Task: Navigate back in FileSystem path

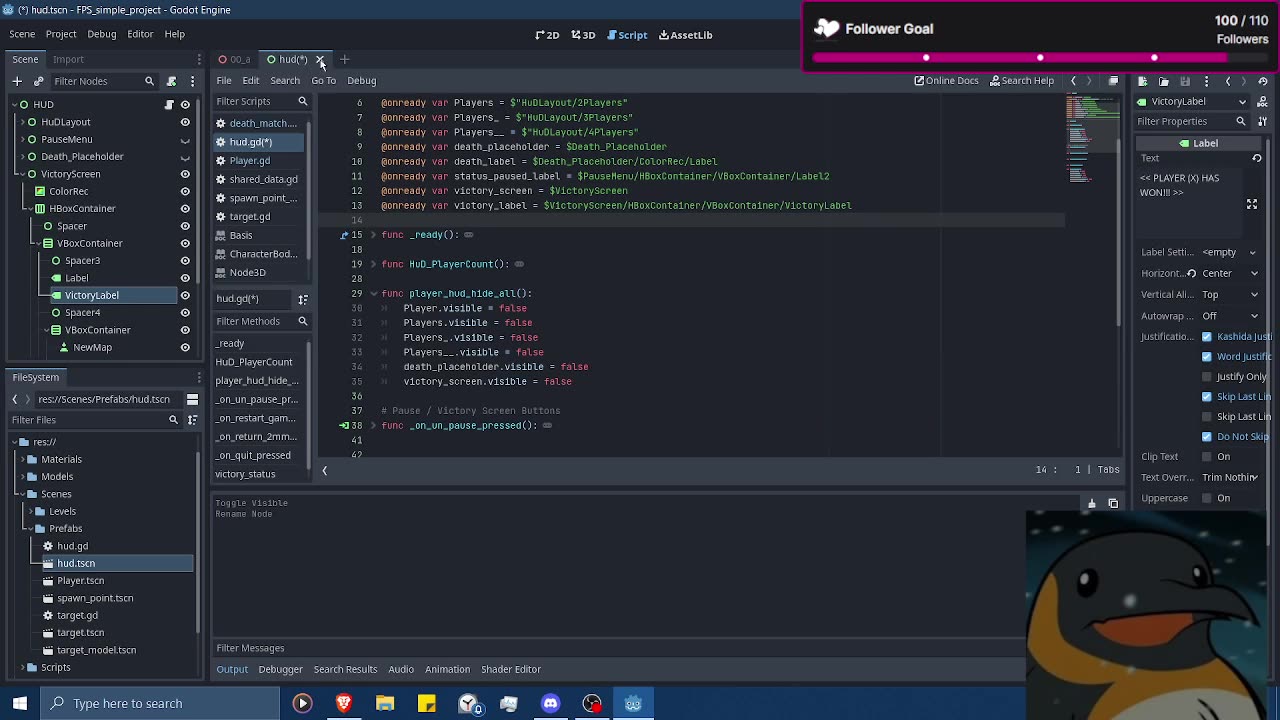Action: coord(15,399)
